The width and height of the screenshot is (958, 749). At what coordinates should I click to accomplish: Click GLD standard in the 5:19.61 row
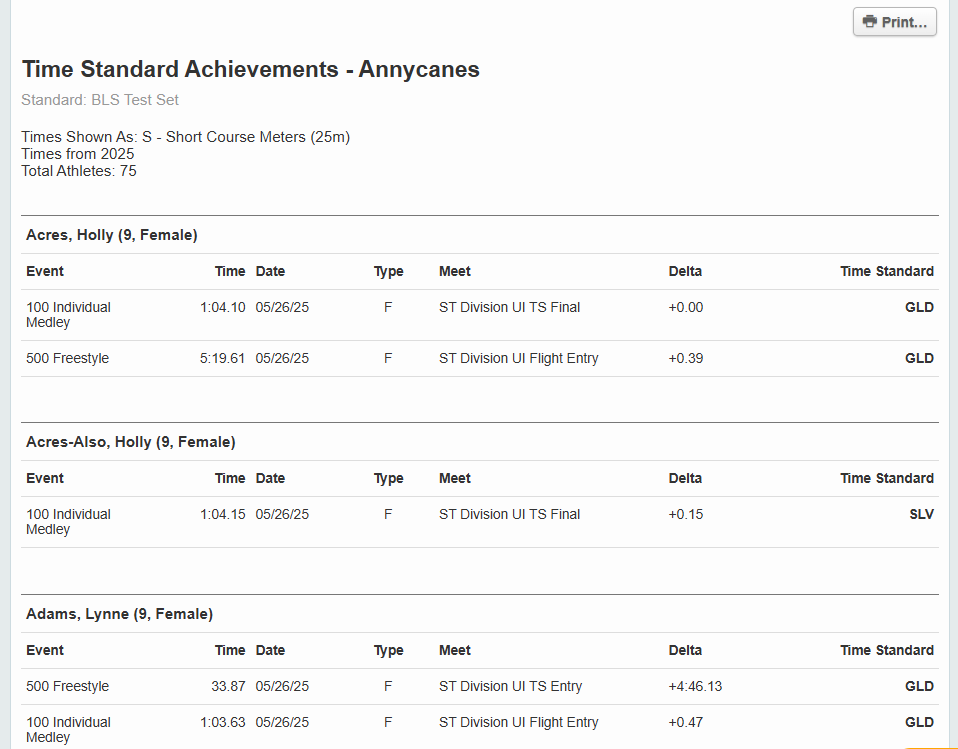pyautogui.click(x=920, y=359)
